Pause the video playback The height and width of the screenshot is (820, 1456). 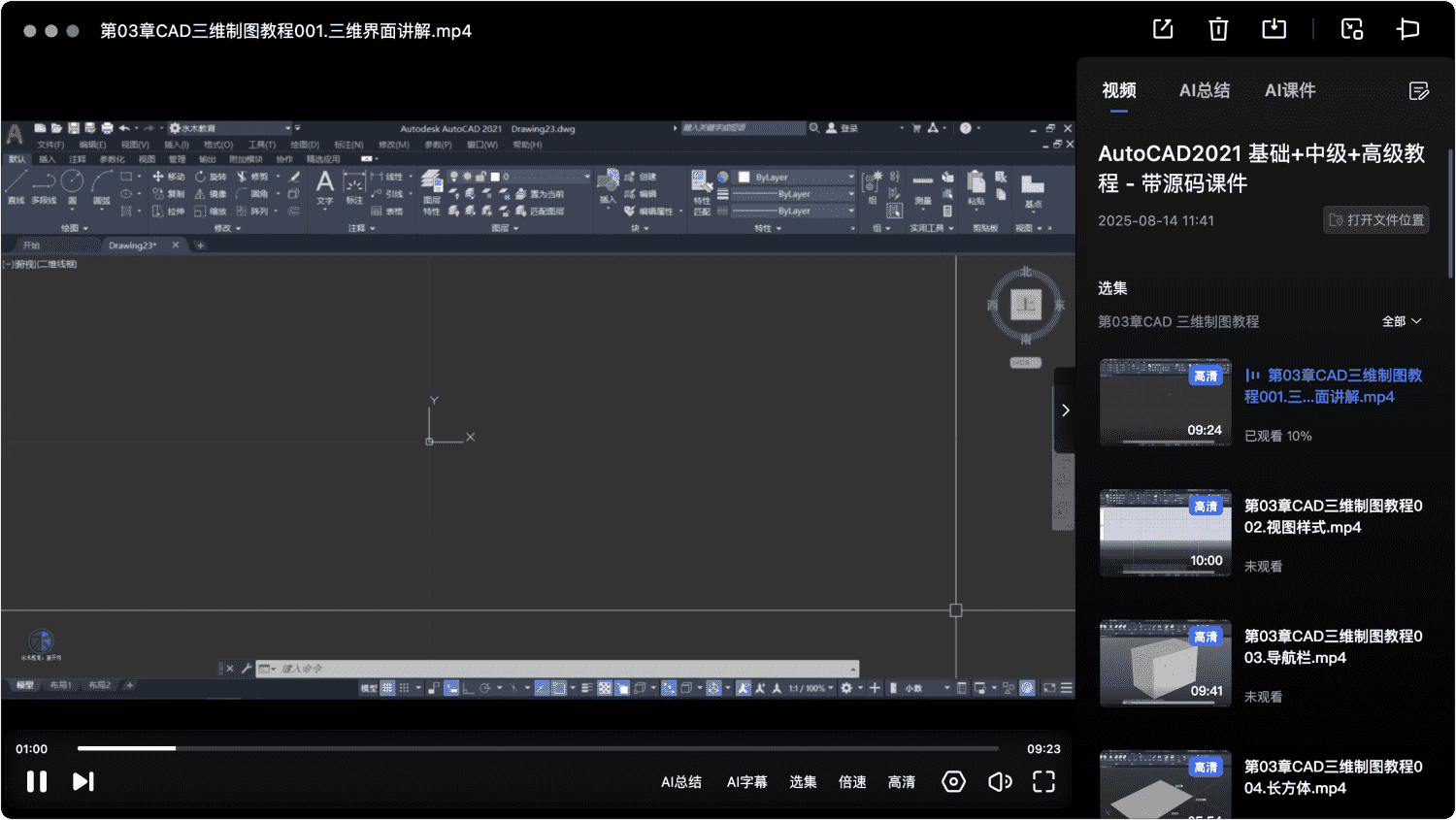coord(37,781)
